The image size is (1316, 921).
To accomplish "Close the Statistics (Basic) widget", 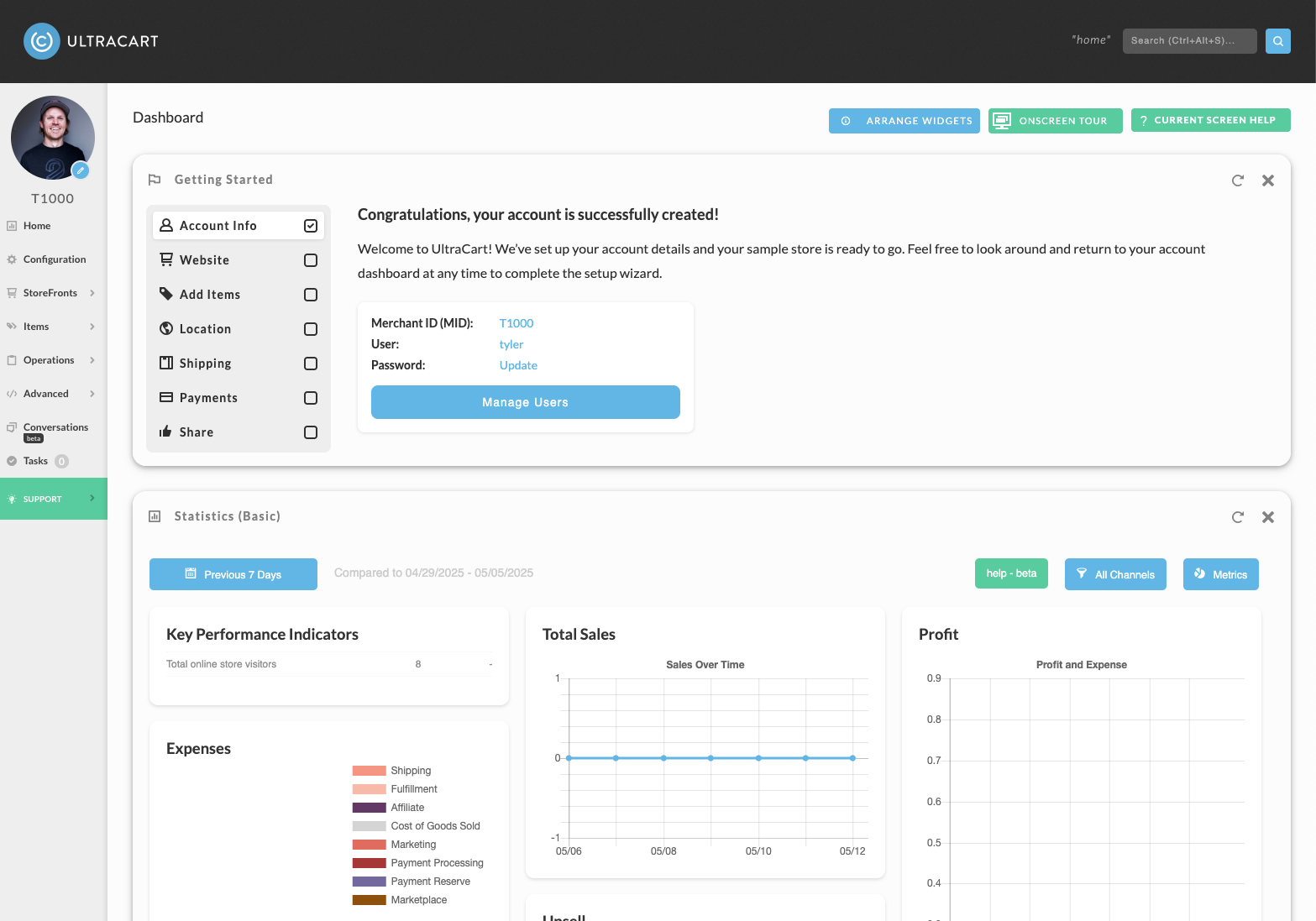I will coord(1268,517).
